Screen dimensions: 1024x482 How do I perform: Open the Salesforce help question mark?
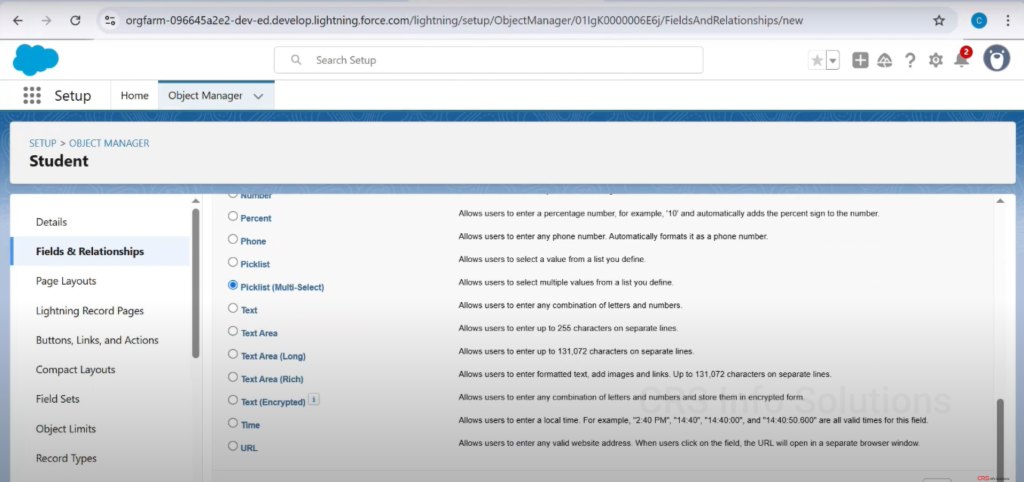click(x=910, y=60)
